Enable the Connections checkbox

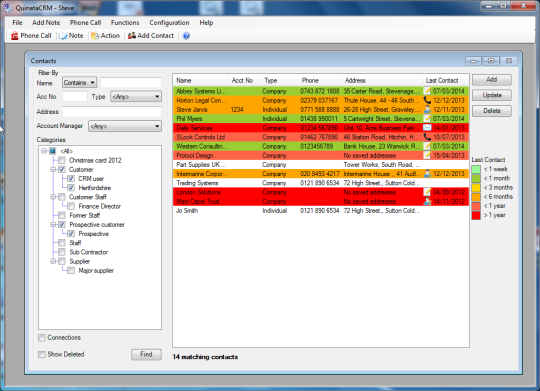pyautogui.click(x=42, y=338)
